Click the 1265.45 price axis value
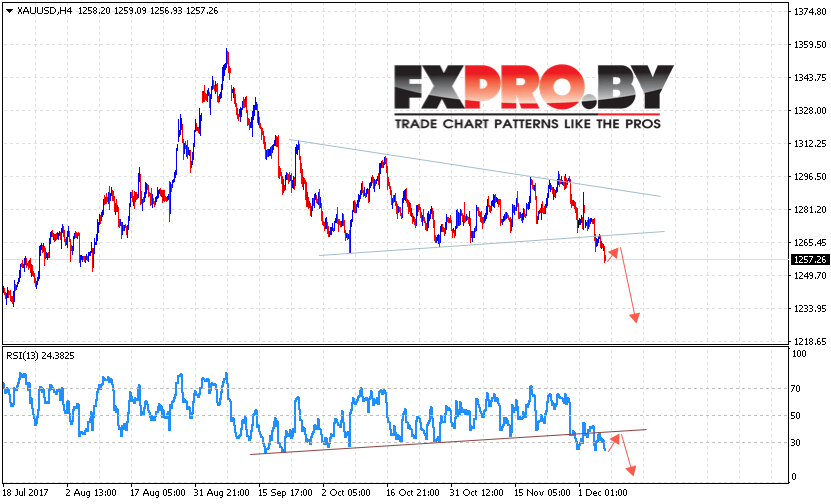 click(810, 242)
